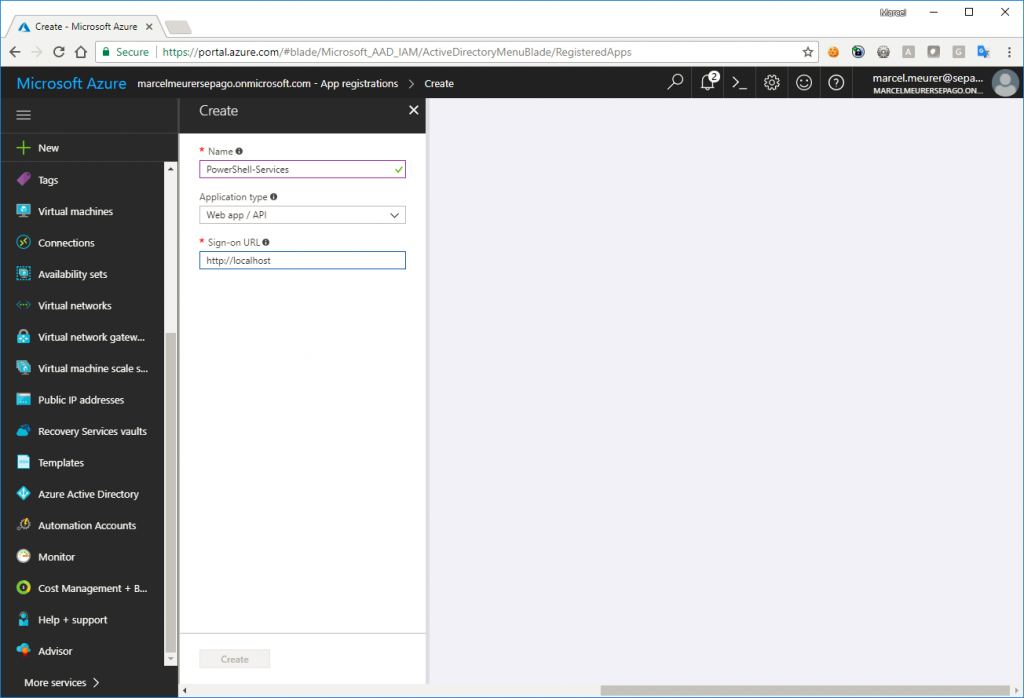Click the browser address bar URL
This screenshot has height=698, width=1024.
tap(397, 52)
